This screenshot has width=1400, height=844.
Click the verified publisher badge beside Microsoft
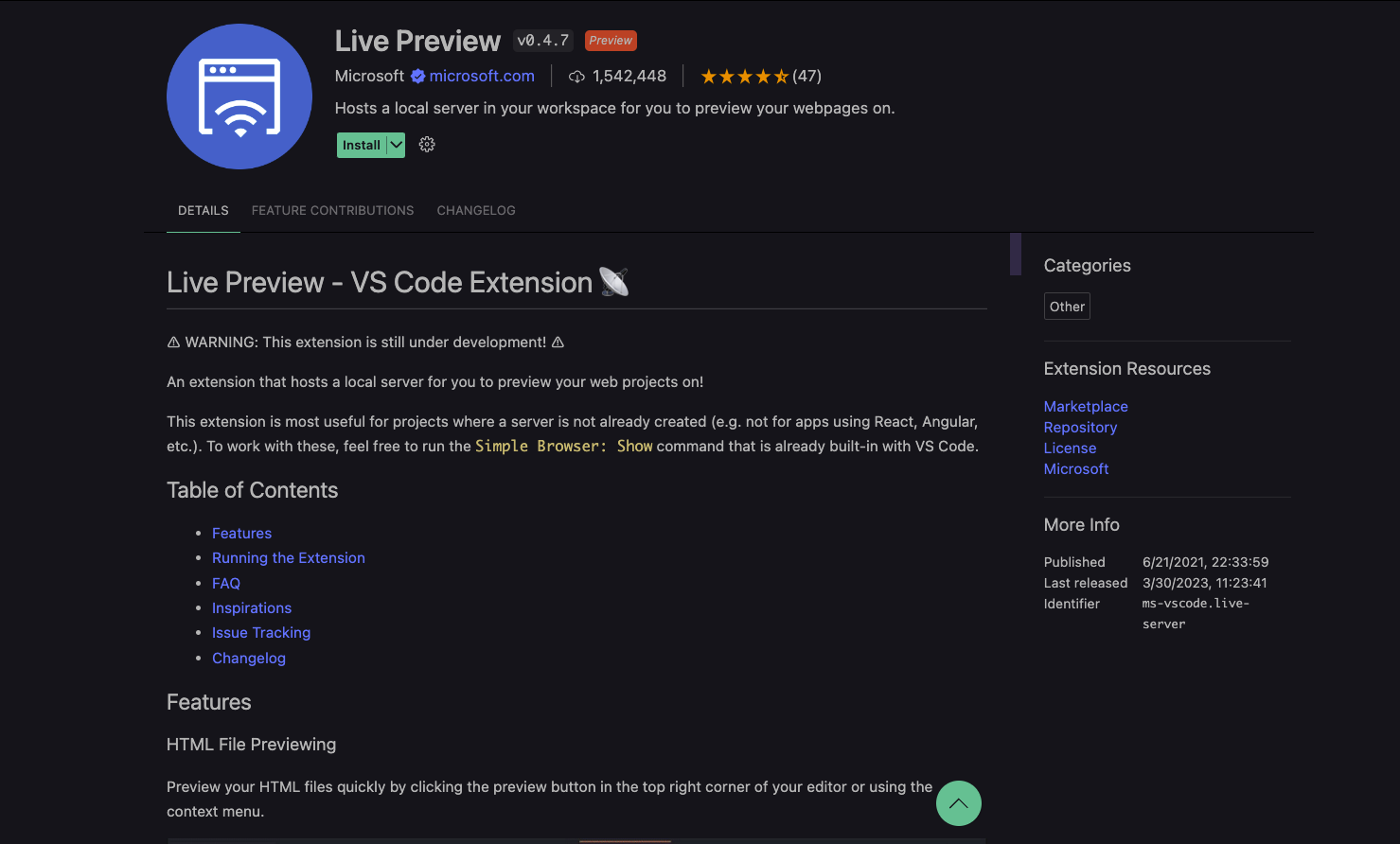pyautogui.click(x=417, y=76)
